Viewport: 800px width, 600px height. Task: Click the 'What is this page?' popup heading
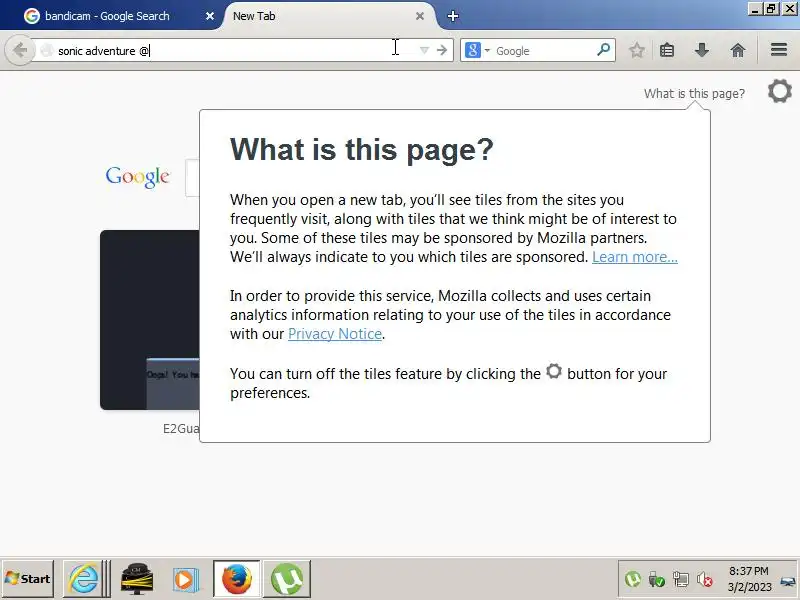[x=362, y=149]
